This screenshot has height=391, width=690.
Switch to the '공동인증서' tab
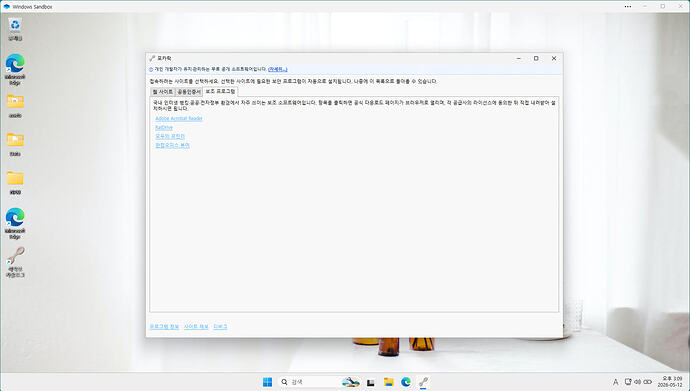pos(189,92)
